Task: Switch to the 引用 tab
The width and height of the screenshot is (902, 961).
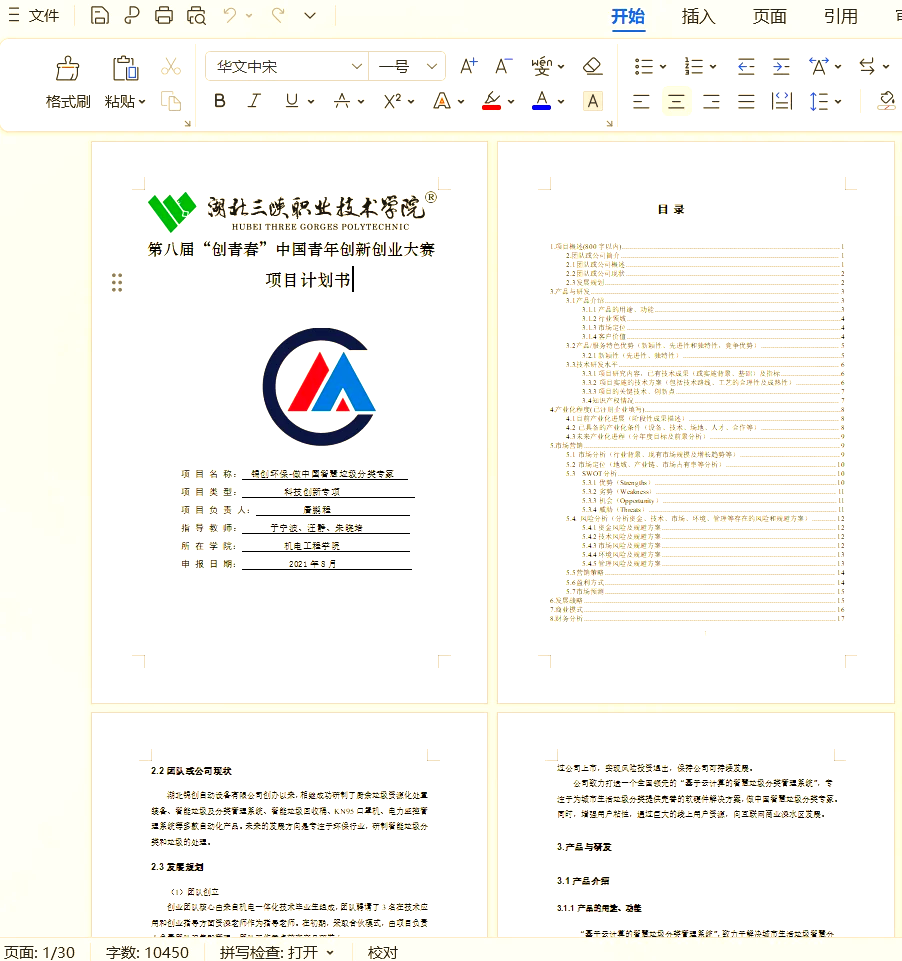Action: (x=841, y=17)
